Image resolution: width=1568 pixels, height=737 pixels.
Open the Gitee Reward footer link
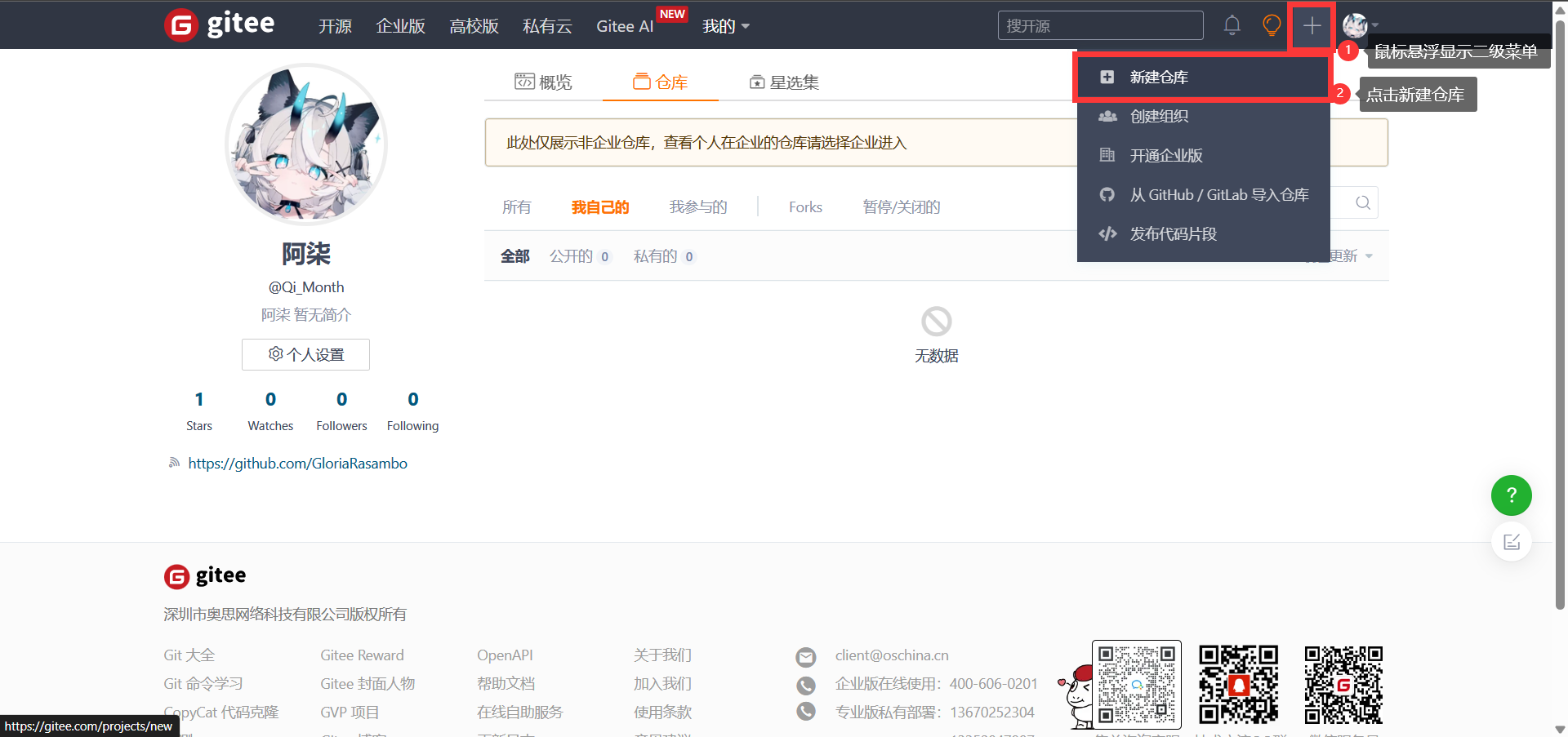point(362,655)
